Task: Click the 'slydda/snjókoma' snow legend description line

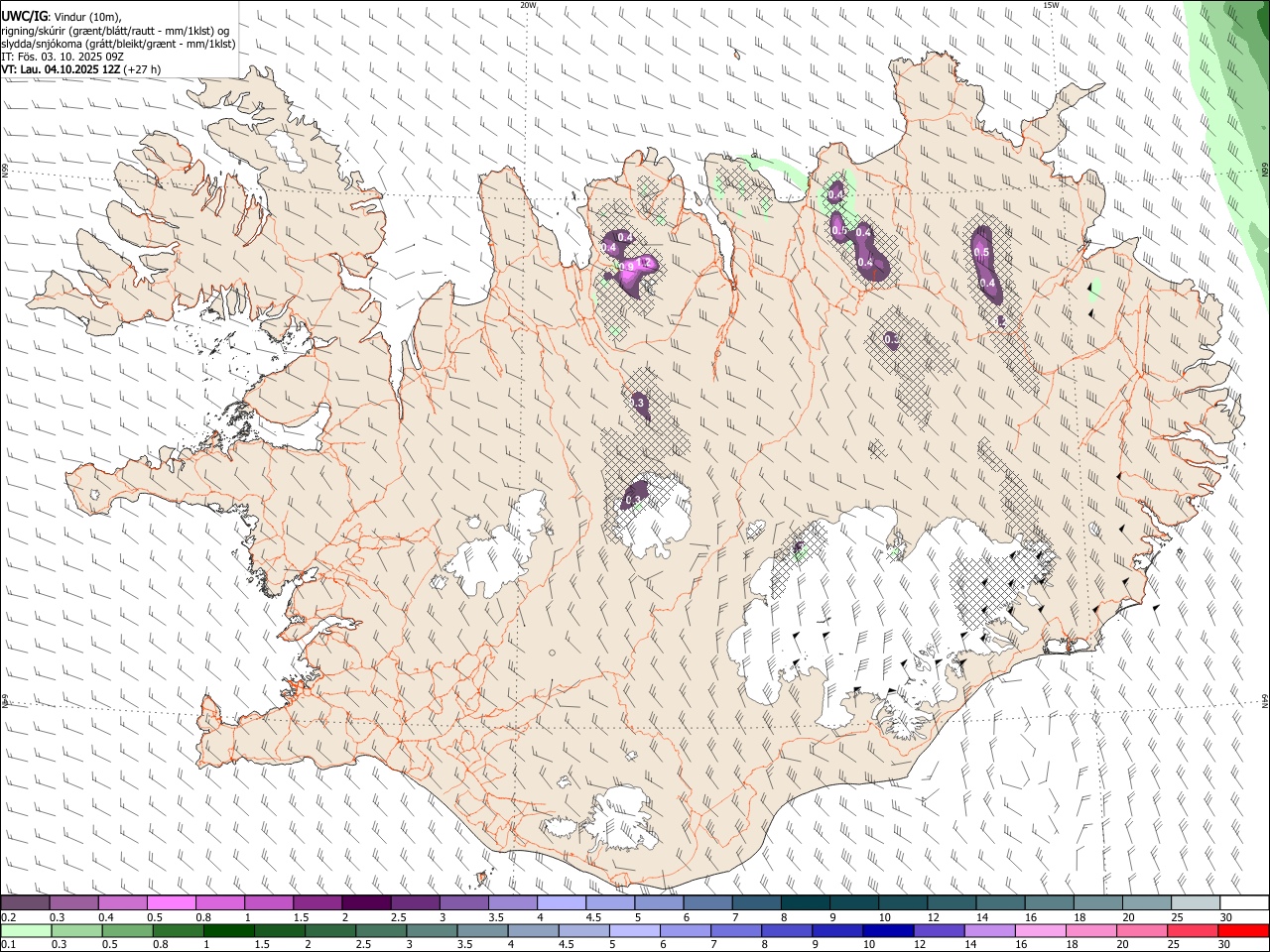Action: pos(118,44)
